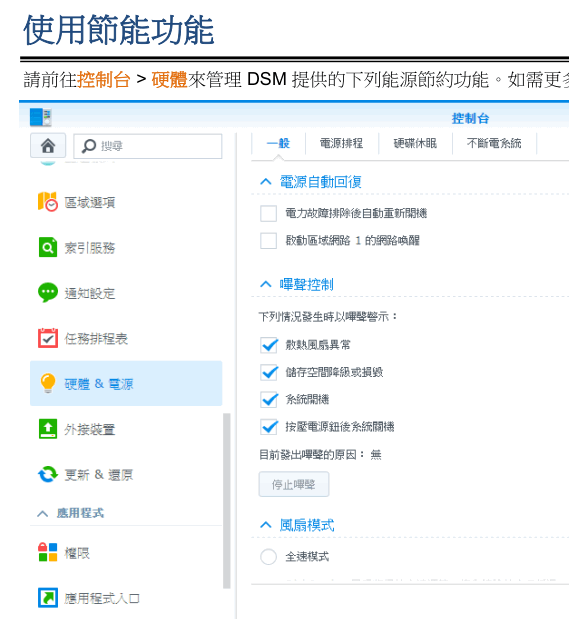Switch to the 電源排程 tab
The width and height of the screenshot is (569, 619).
[x=342, y=143]
